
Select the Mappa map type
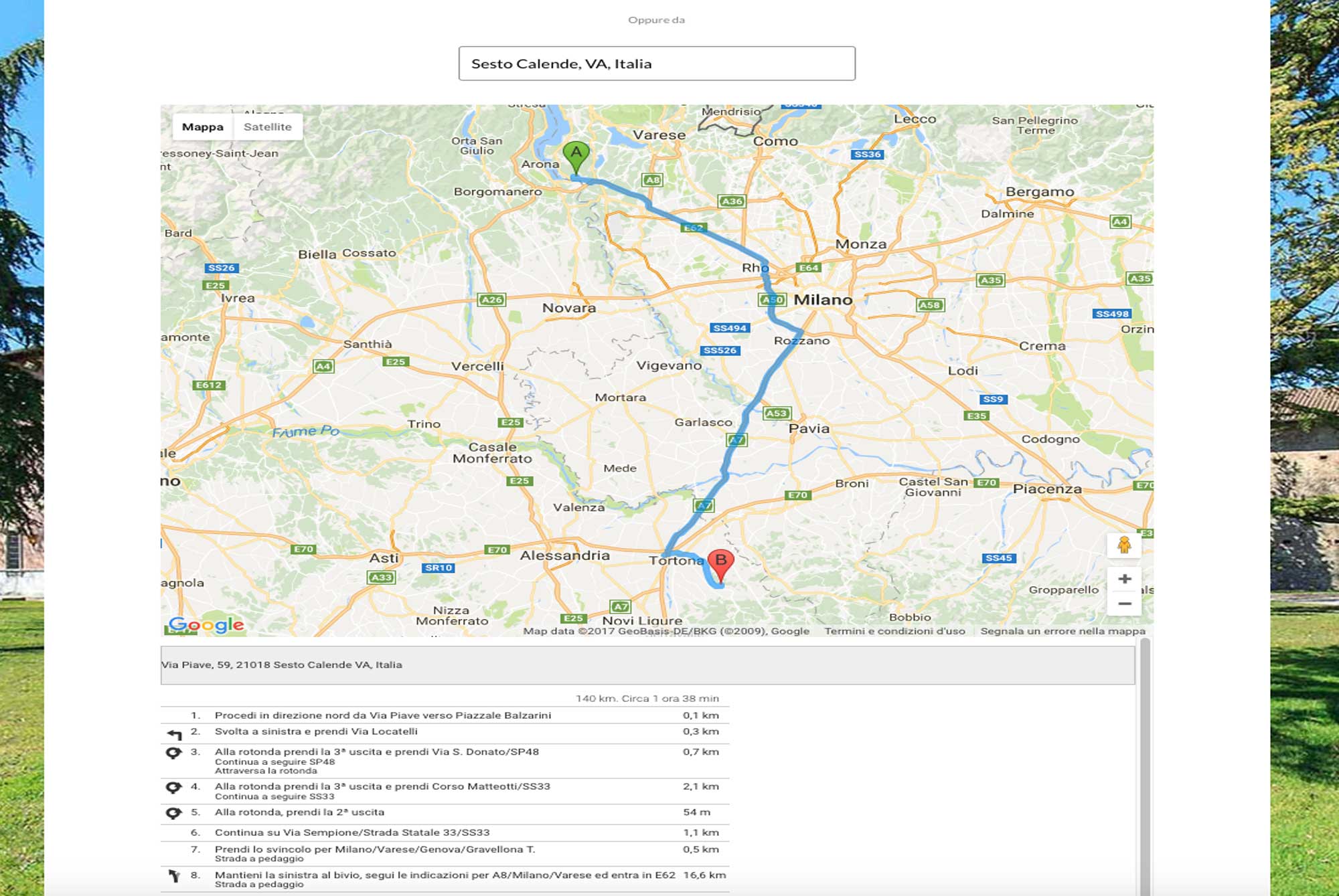(x=202, y=126)
